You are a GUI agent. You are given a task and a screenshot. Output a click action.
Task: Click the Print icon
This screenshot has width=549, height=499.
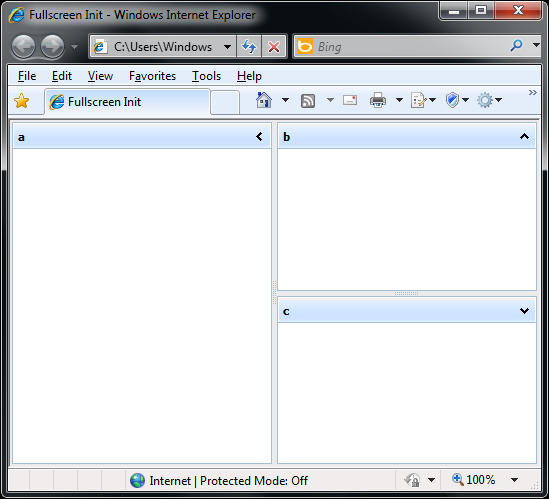click(x=378, y=101)
